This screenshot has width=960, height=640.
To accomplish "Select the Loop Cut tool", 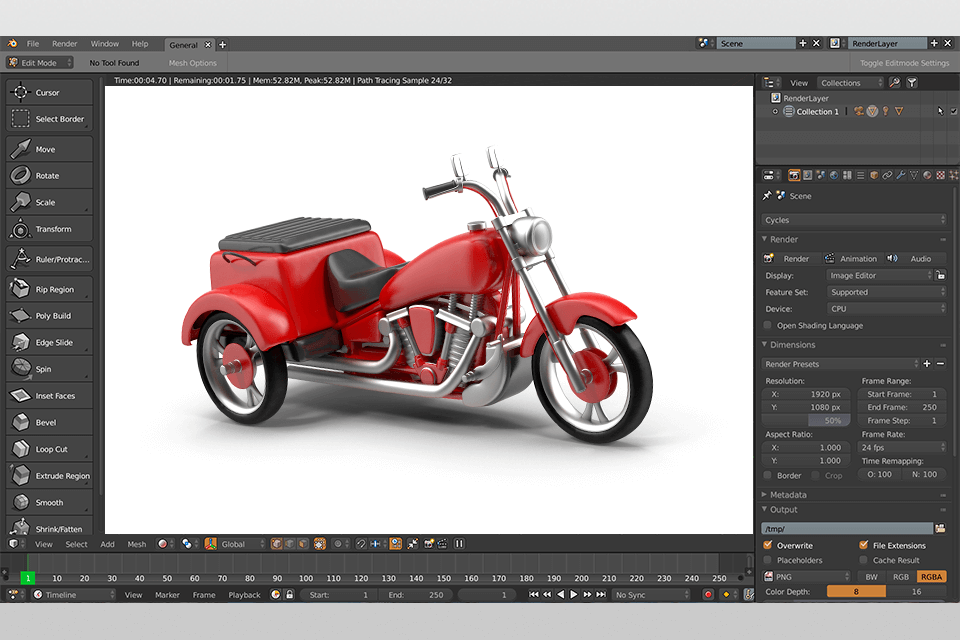I will pyautogui.click(x=49, y=450).
